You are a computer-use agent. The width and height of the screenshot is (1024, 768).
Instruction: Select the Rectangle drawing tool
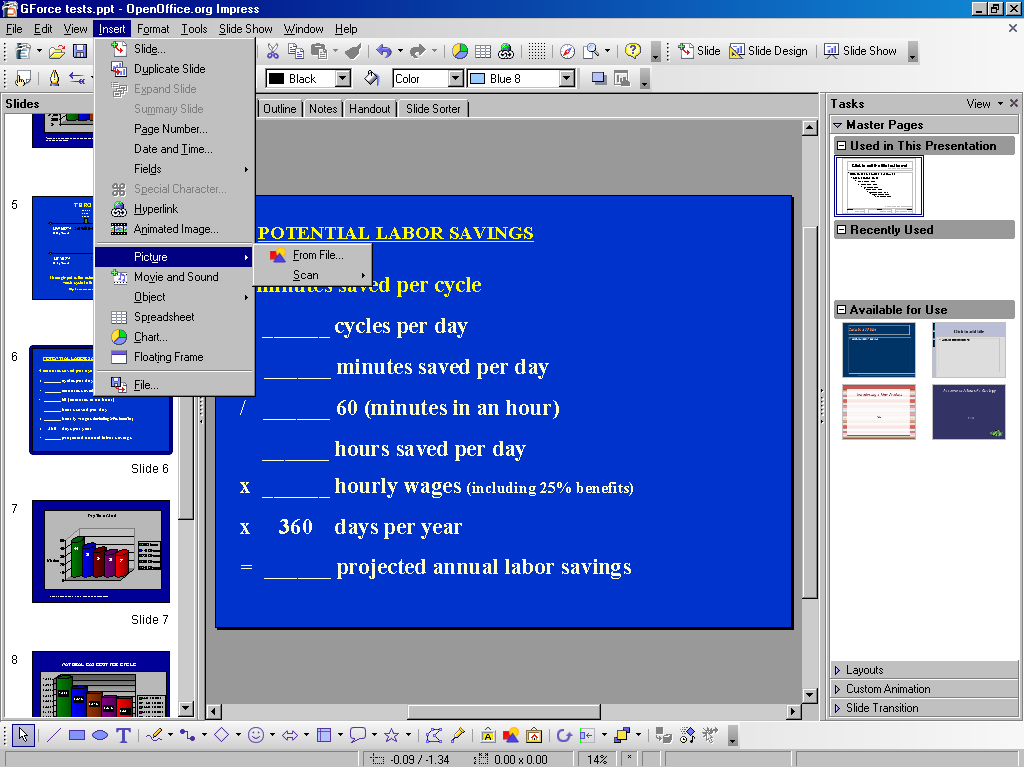coord(77,735)
